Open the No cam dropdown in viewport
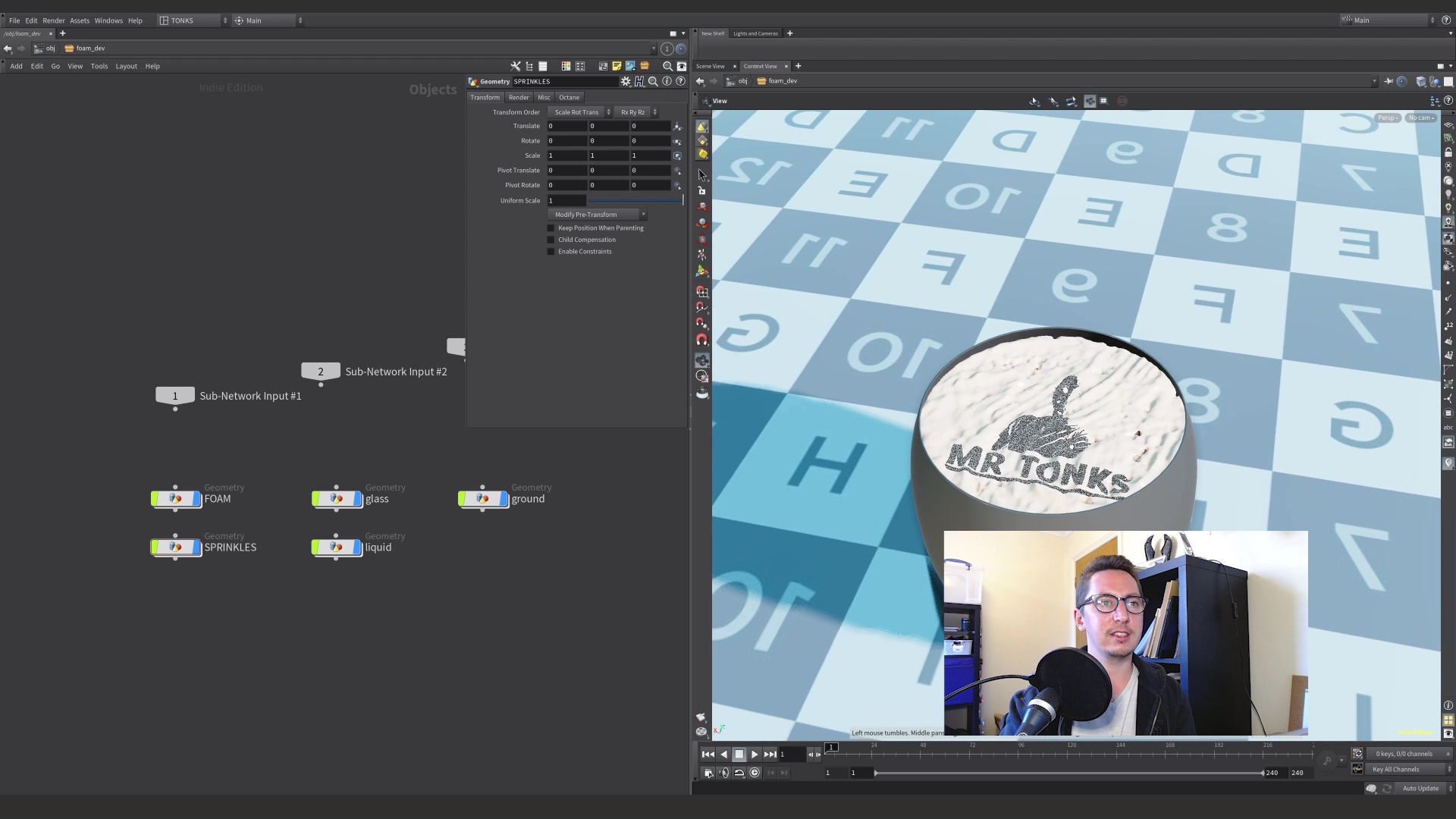The width and height of the screenshot is (1456, 819). 1420,118
